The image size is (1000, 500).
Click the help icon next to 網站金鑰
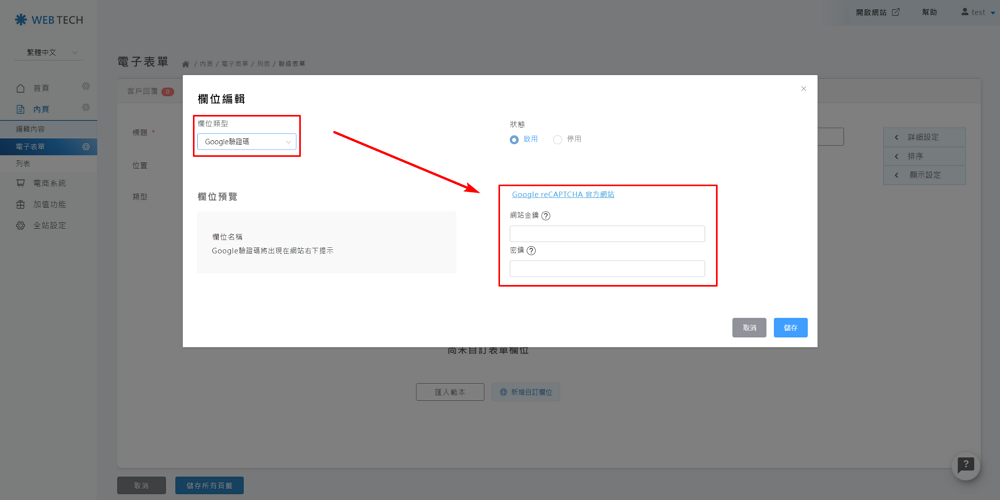tap(547, 215)
